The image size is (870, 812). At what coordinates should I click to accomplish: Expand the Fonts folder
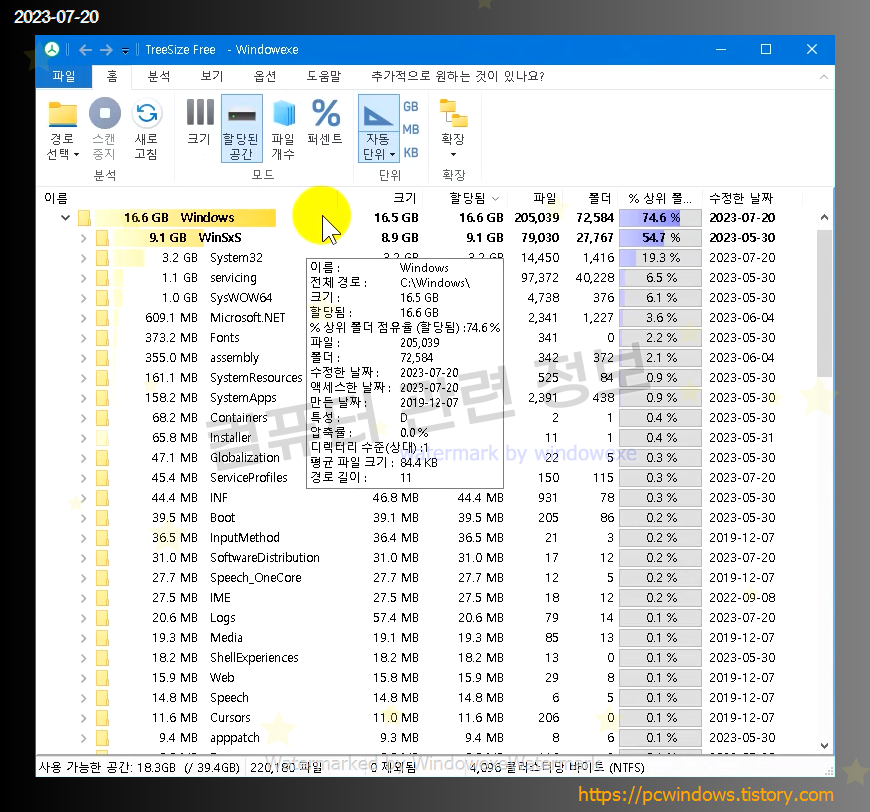tap(83, 338)
